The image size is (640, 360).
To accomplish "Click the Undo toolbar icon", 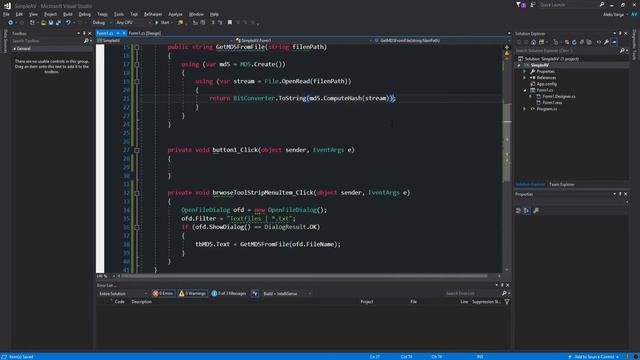I will [68, 22].
